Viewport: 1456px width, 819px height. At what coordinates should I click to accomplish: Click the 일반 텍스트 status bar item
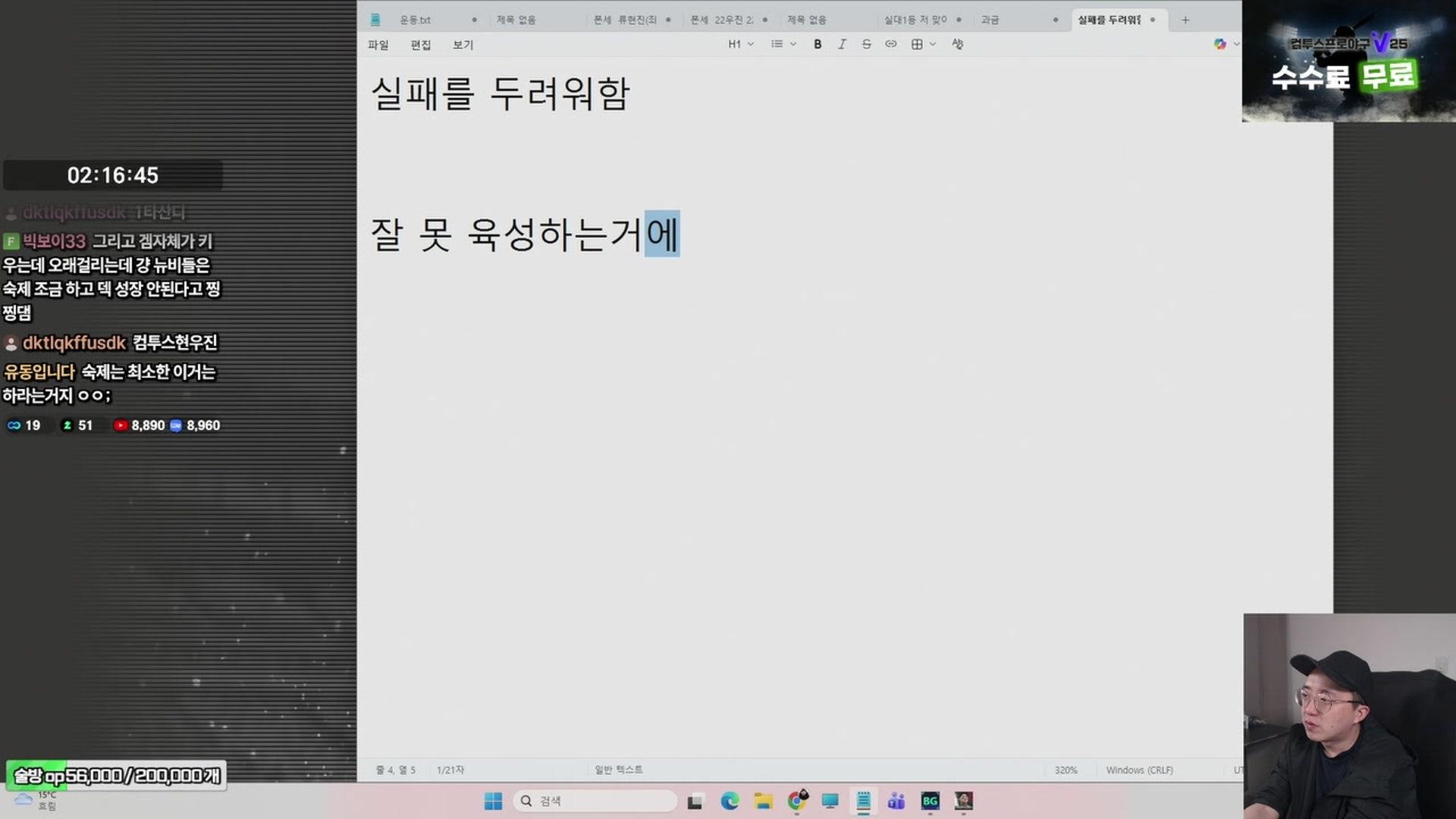[x=618, y=770]
